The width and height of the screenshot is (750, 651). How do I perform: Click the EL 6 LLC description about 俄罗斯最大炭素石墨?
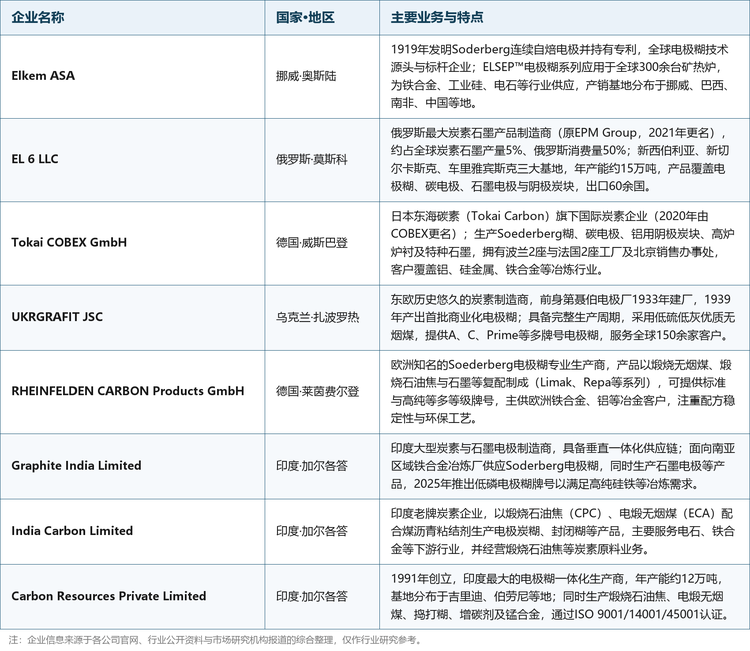point(562,159)
